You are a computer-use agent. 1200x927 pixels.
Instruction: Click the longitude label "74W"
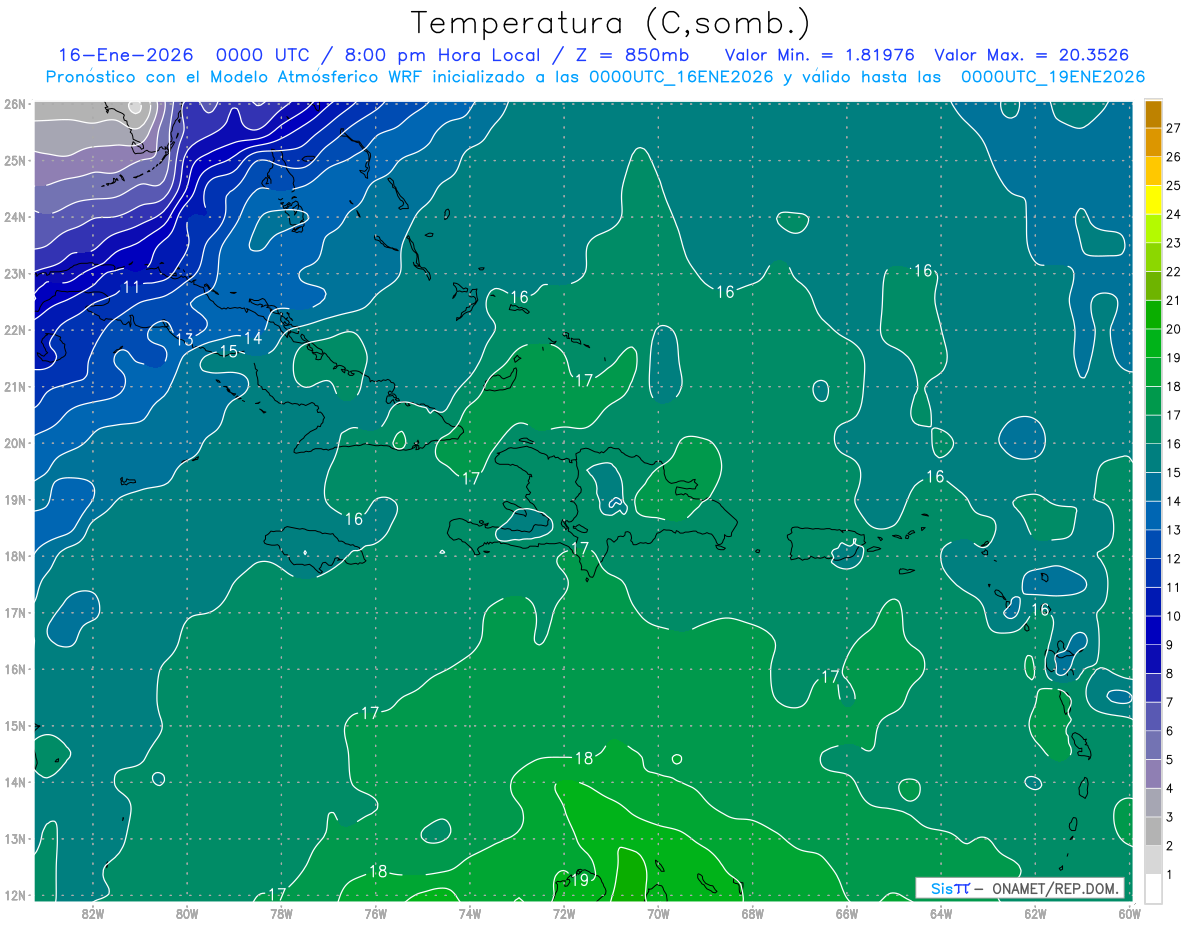click(470, 913)
